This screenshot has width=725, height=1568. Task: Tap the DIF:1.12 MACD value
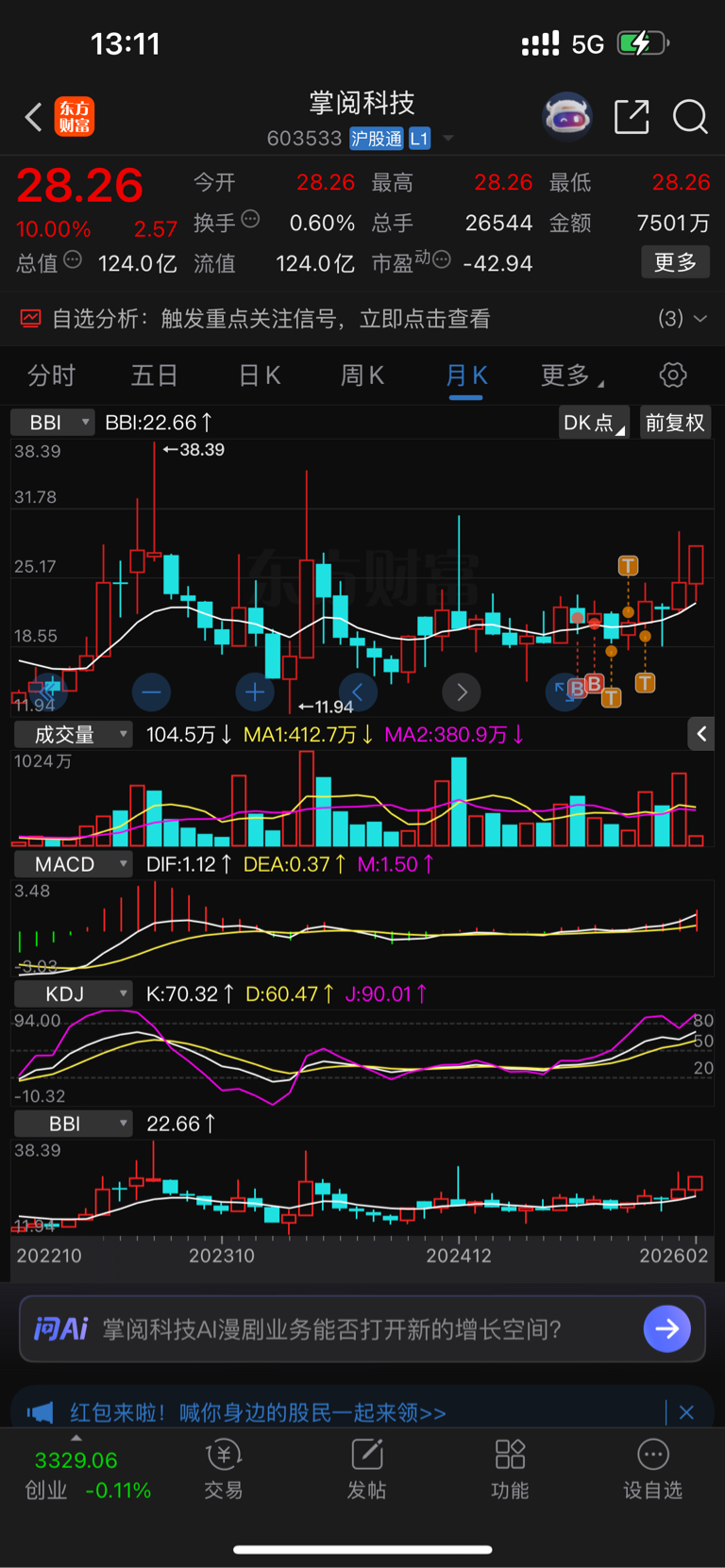[x=189, y=864]
